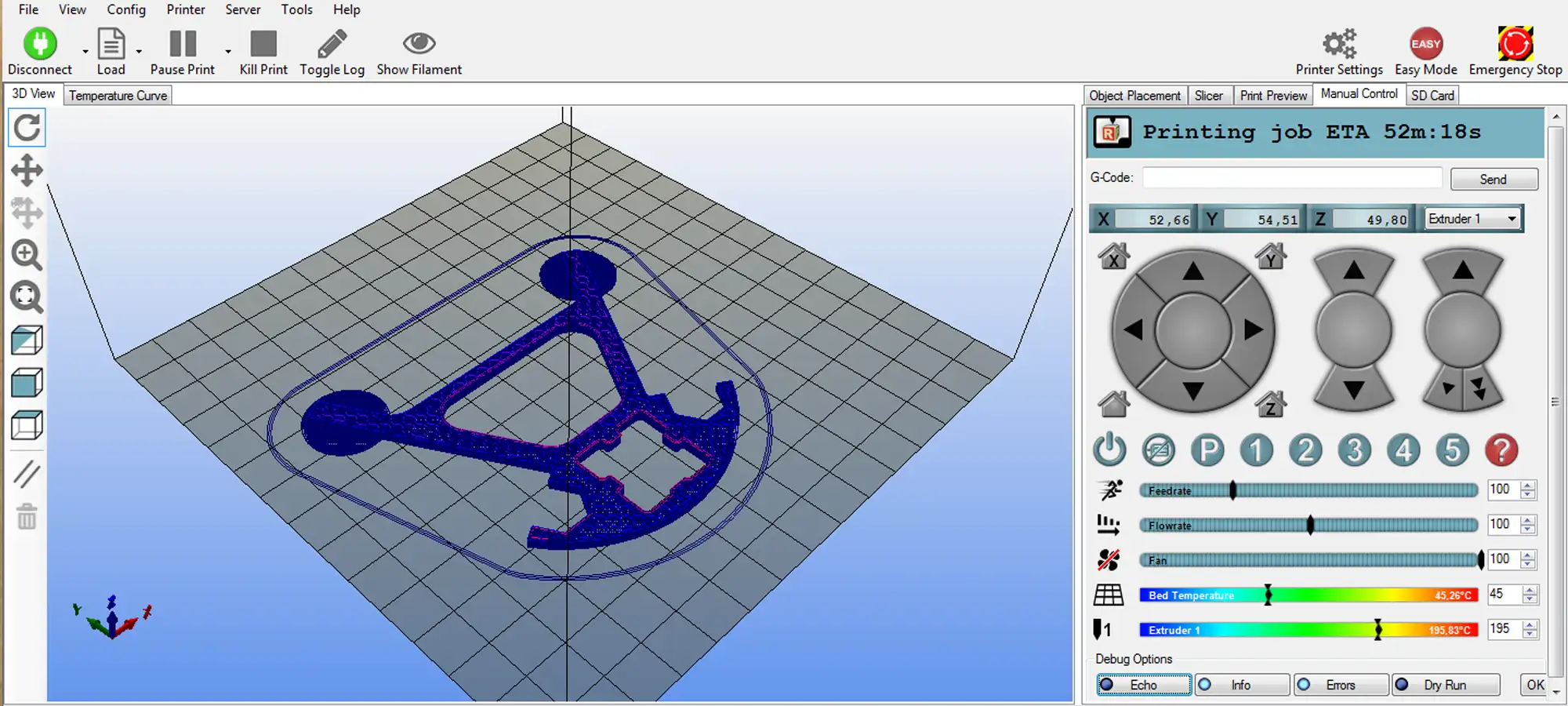
Task: Open the File menu
Action: pos(28,9)
